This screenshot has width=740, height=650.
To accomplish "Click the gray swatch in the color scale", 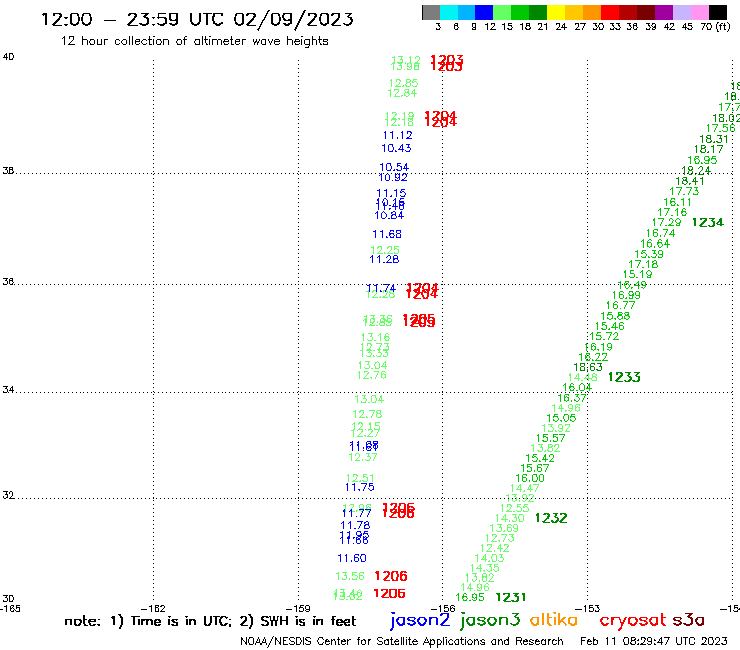I will pos(431,12).
